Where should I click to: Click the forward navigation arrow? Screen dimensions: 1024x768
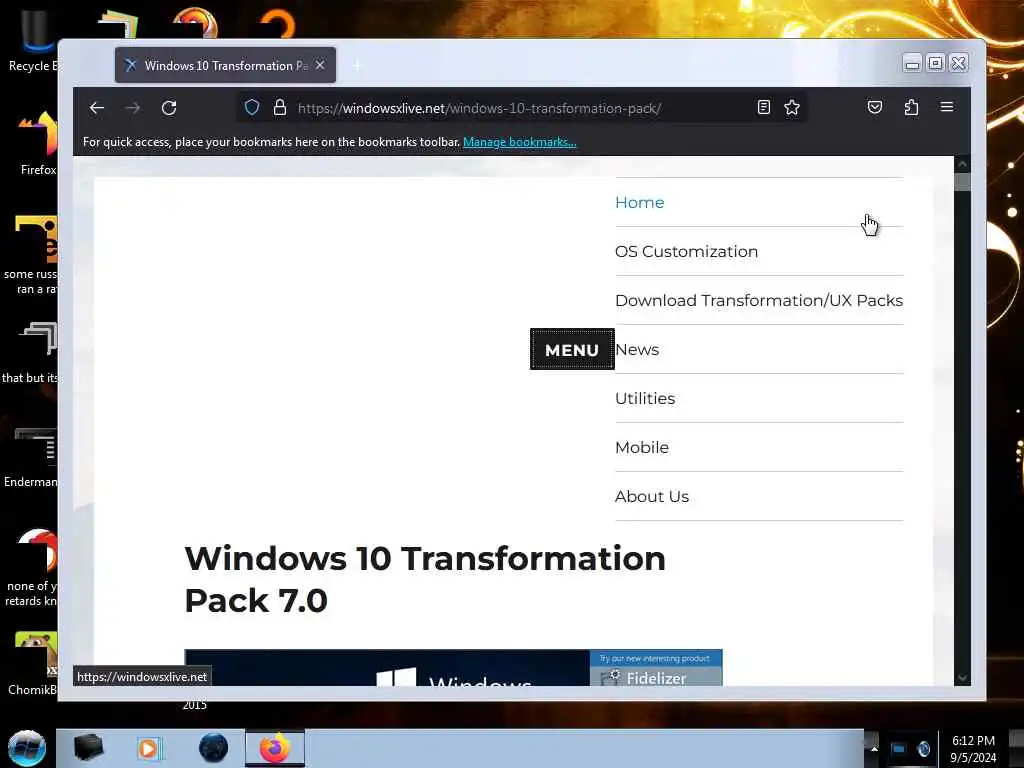pyautogui.click(x=133, y=108)
